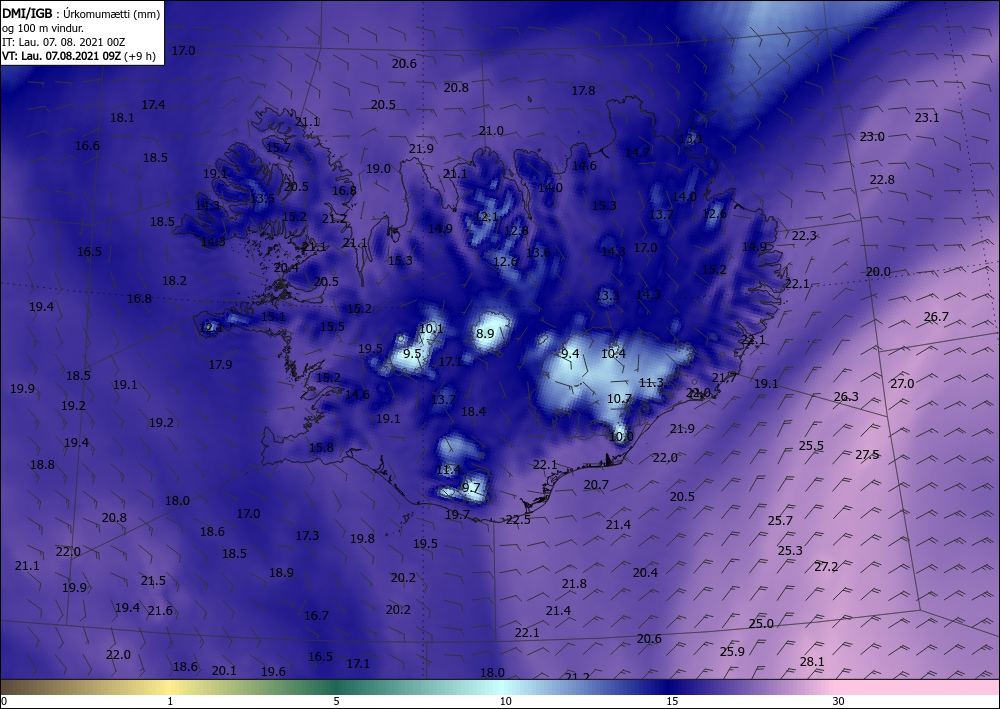Click the 16.7 value on the map

[316, 617]
